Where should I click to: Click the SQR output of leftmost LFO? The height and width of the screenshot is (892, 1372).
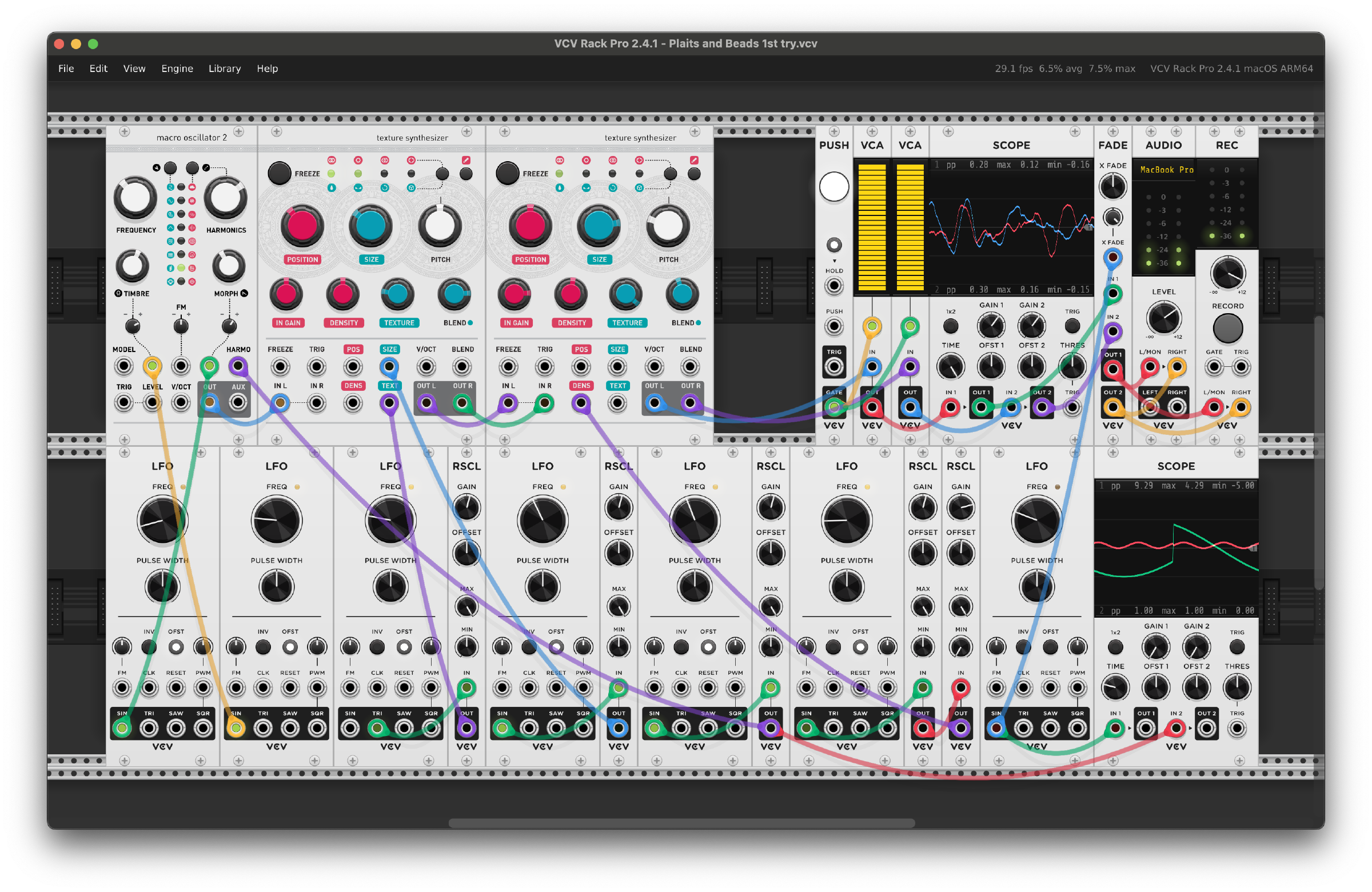tap(203, 729)
